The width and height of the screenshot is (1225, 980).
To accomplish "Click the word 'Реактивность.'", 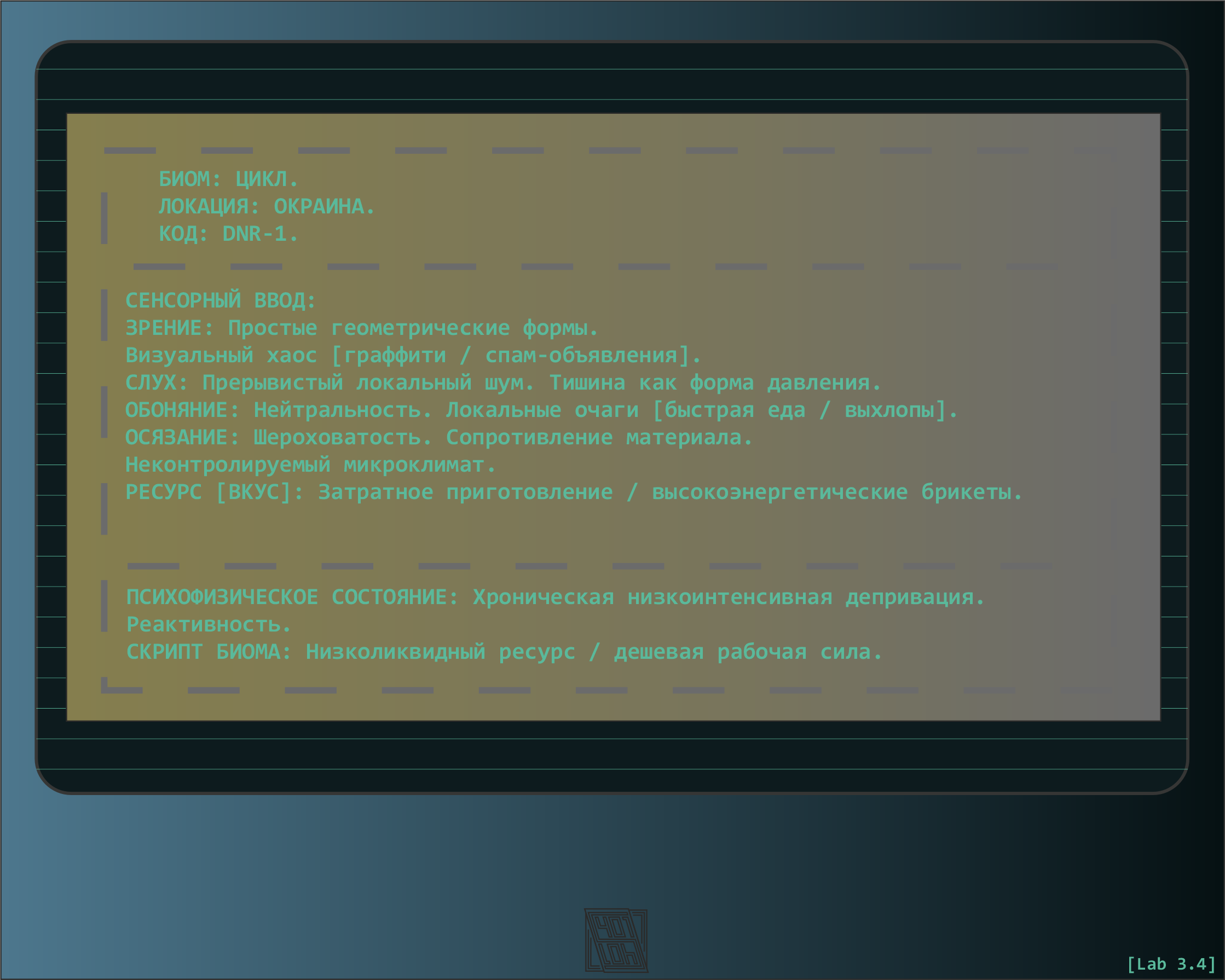I will (x=209, y=625).
